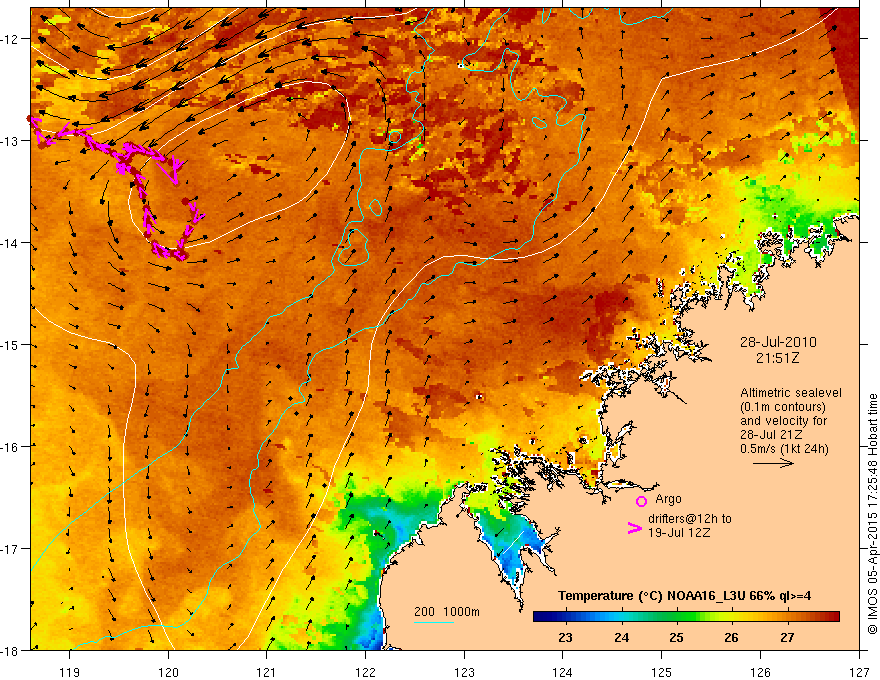
Task: Click latitude axis label -16
Action: point(10,447)
